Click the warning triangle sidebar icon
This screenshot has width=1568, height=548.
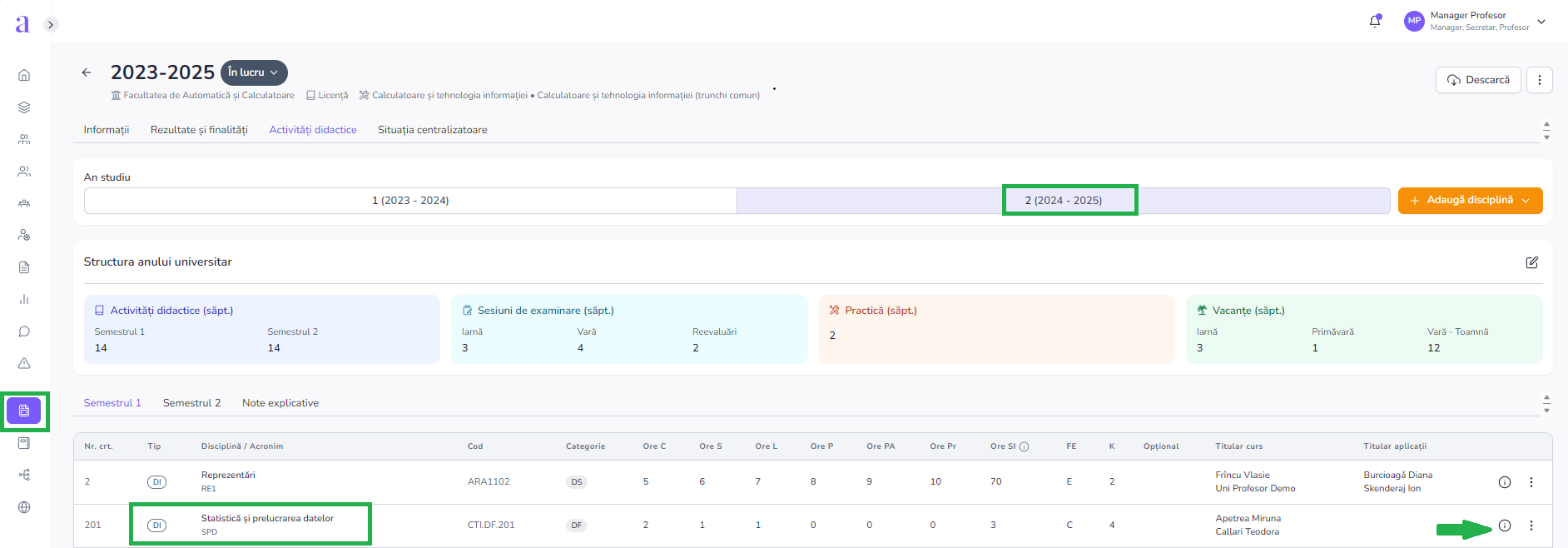point(24,363)
